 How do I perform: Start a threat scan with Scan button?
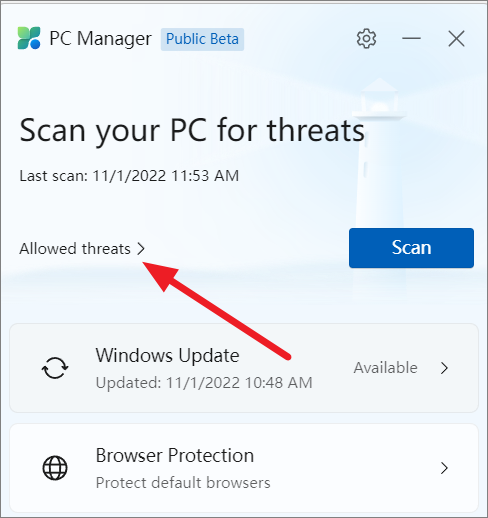[x=411, y=248]
